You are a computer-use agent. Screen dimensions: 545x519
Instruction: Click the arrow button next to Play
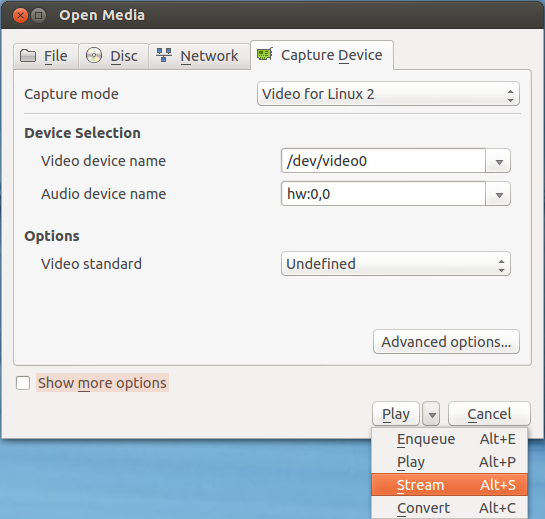tap(431, 414)
